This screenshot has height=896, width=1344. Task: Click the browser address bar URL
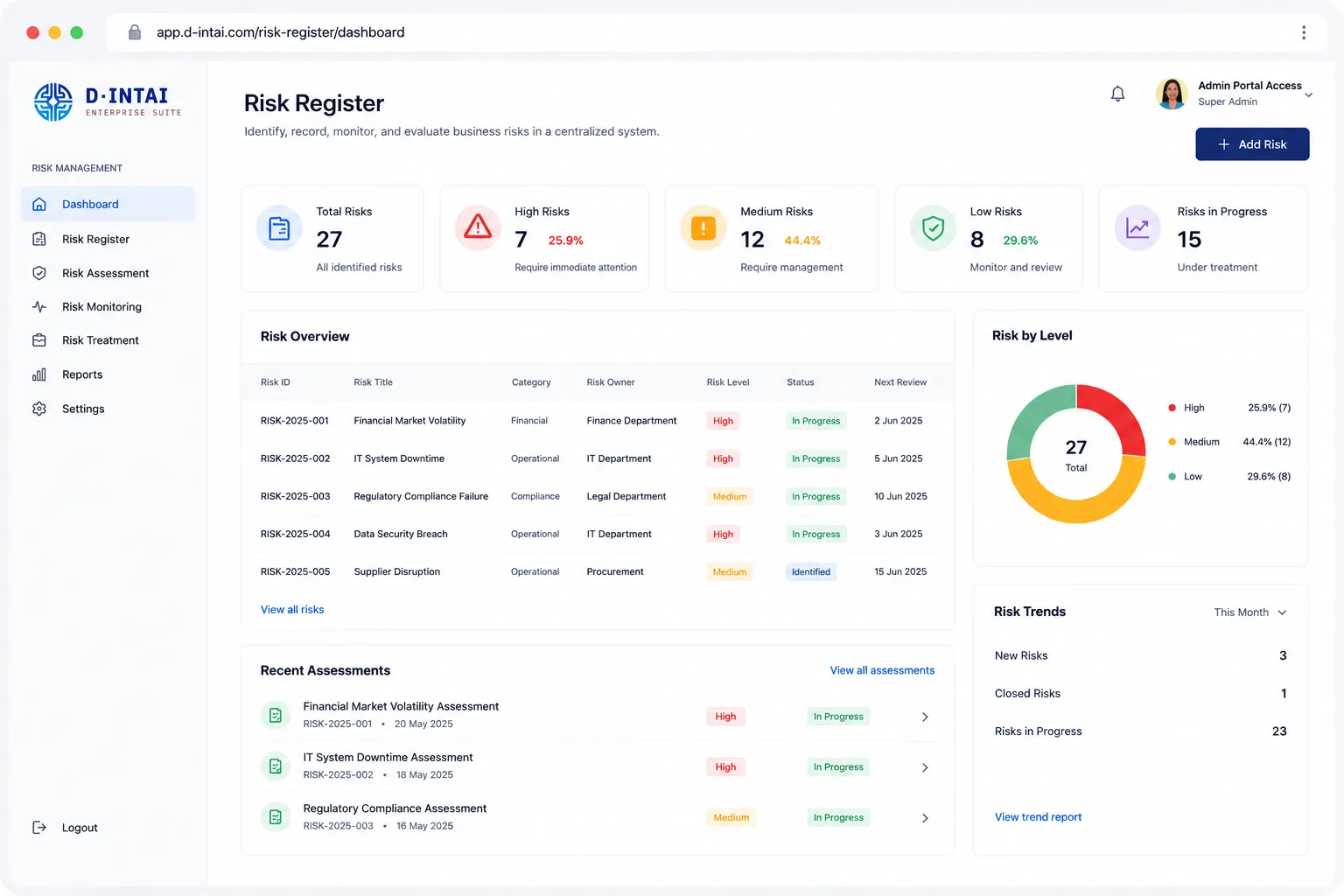click(x=280, y=32)
